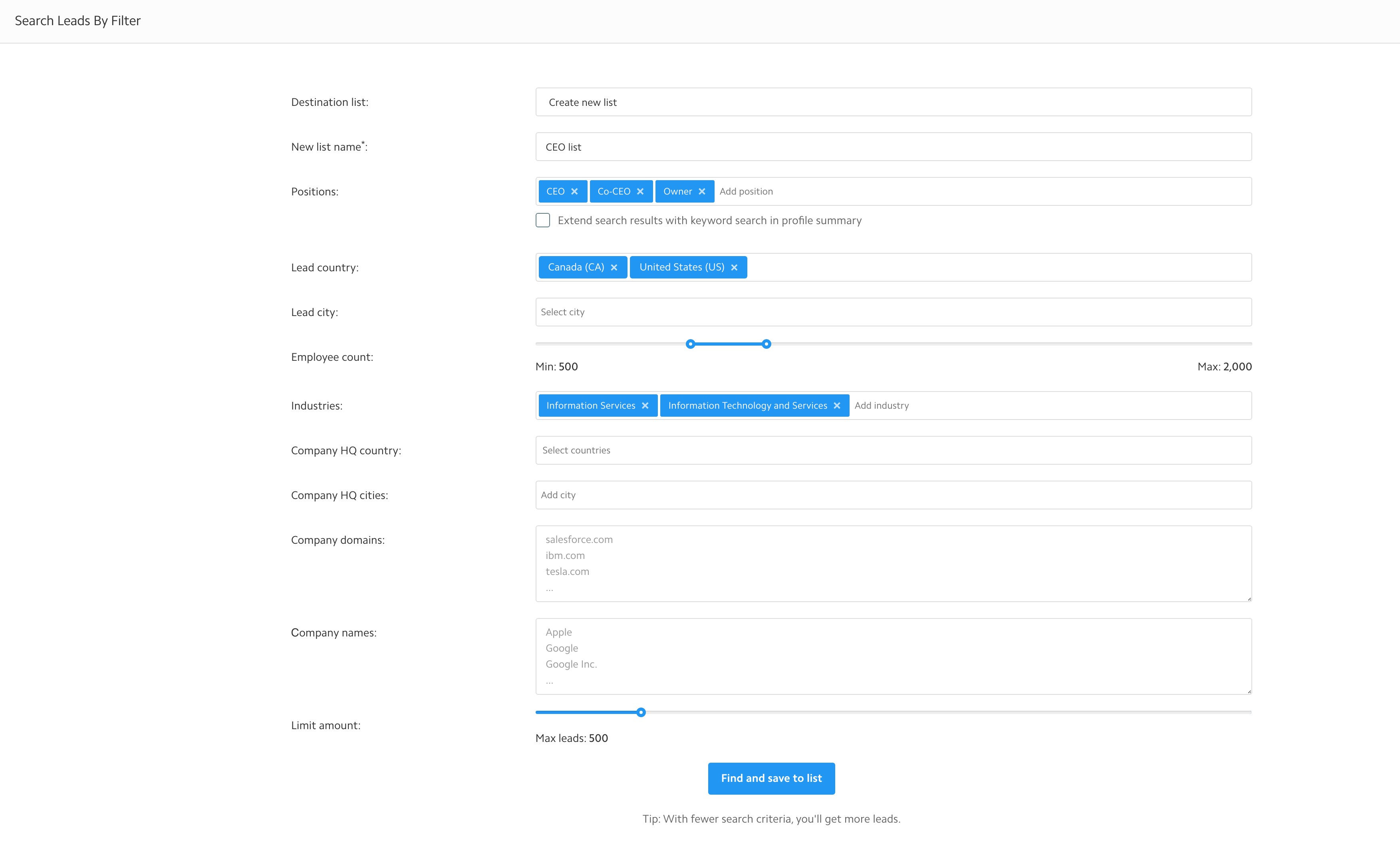Click Find and save to list button
The image size is (1400, 841).
(771, 779)
